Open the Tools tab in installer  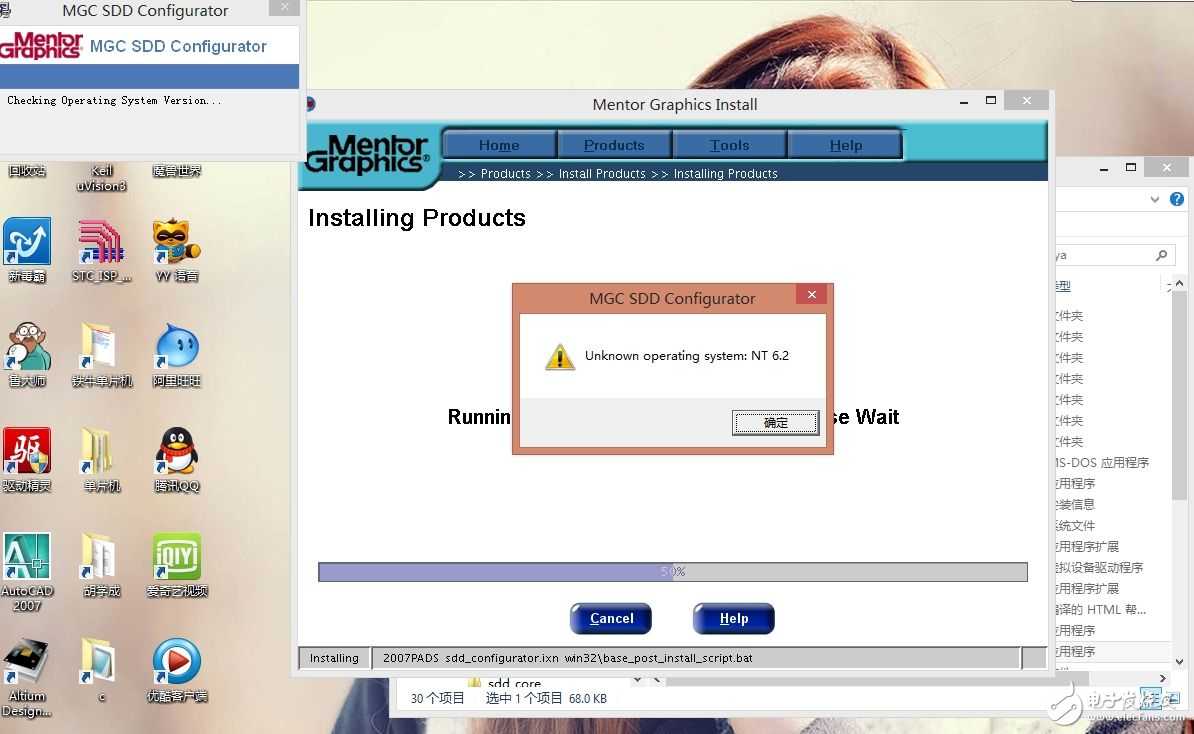[x=729, y=145]
